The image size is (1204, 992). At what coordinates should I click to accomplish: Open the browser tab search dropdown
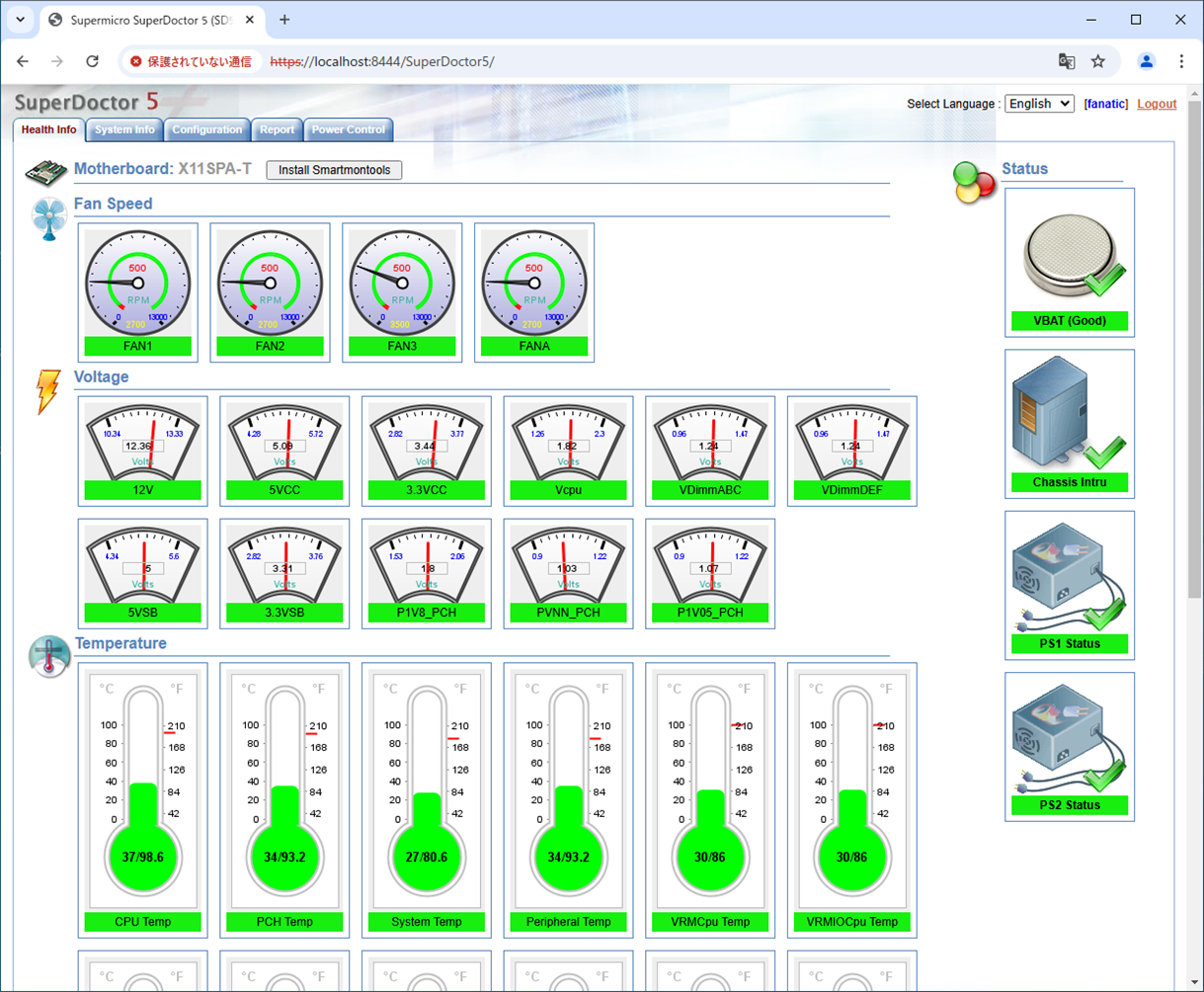20,20
